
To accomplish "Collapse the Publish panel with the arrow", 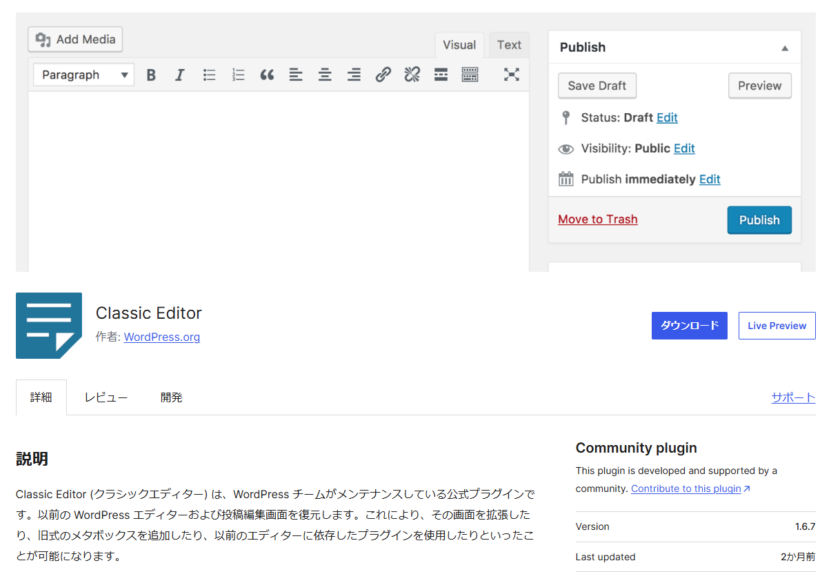I will tap(785, 48).
